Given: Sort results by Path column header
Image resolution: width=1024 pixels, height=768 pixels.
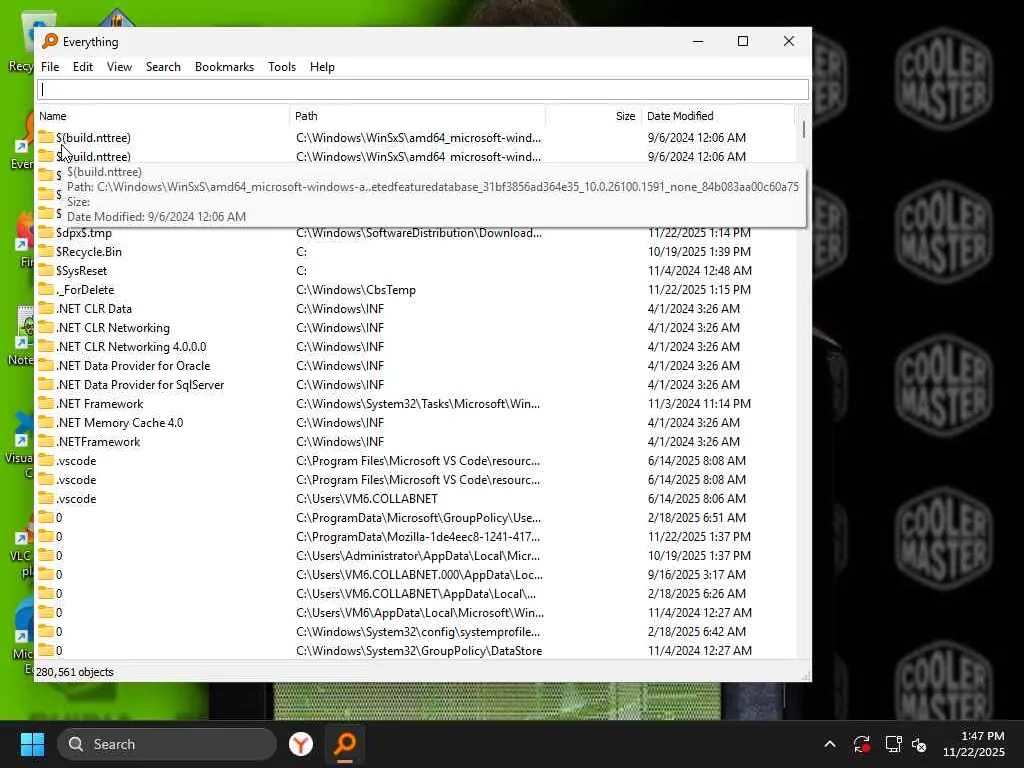Looking at the screenshot, I should [x=418, y=116].
